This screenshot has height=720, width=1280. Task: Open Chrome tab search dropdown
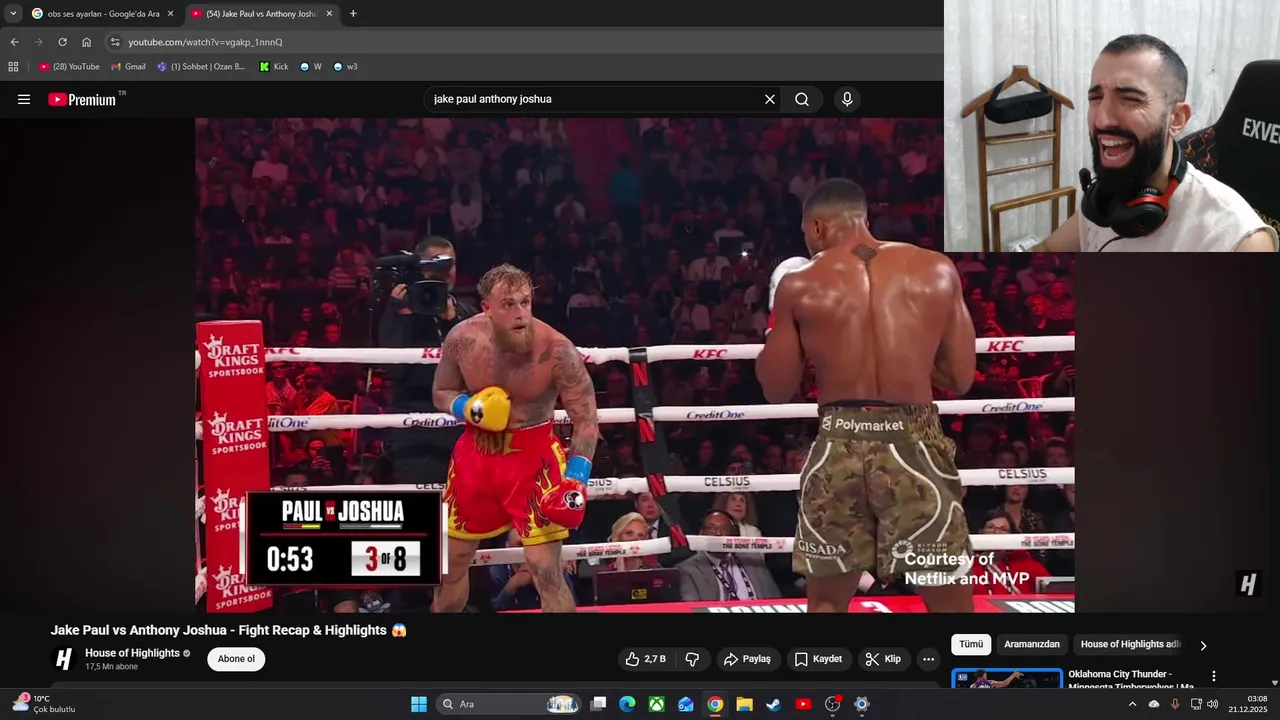[13, 14]
